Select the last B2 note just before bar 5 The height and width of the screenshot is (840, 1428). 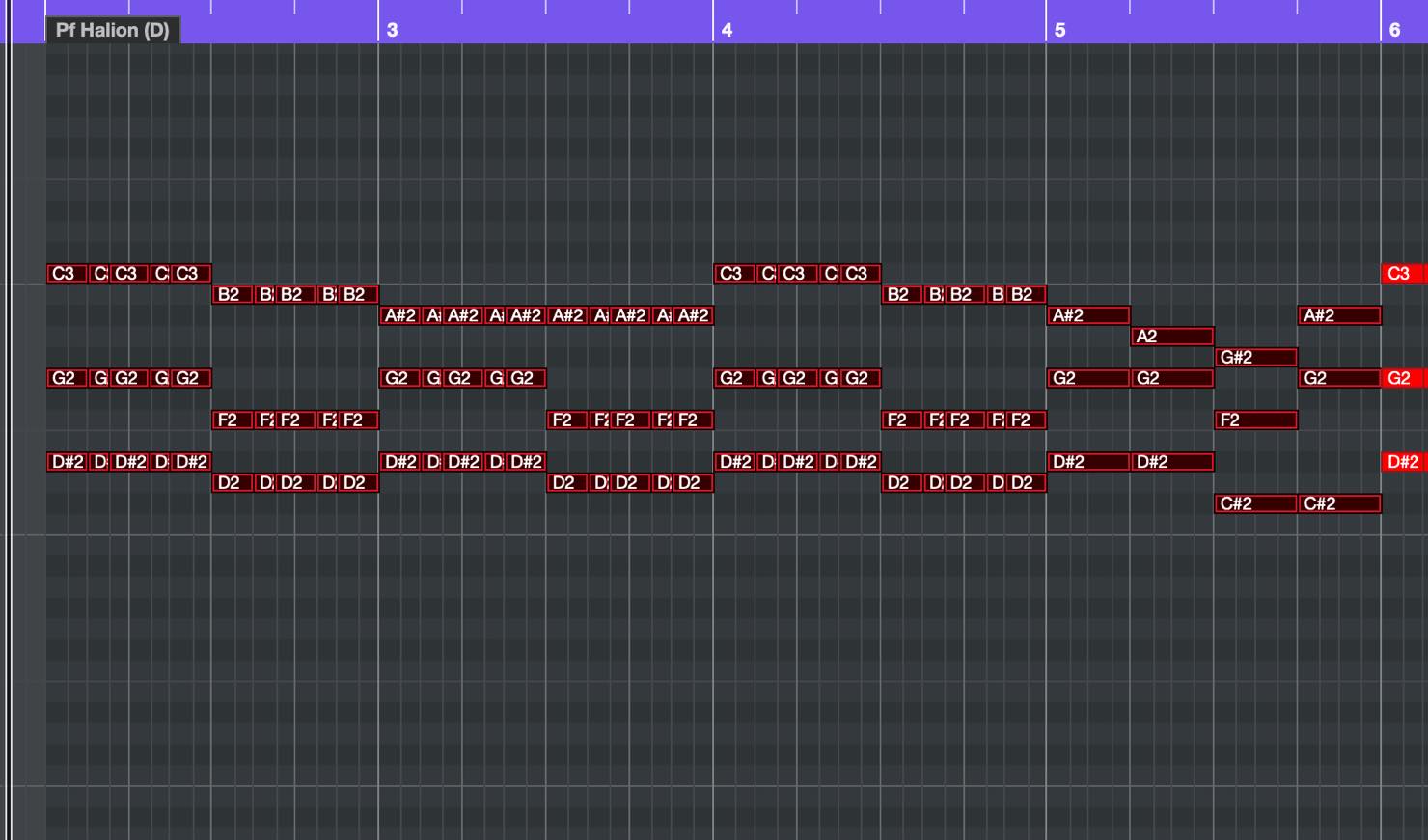pyautogui.click(x=1027, y=295)
